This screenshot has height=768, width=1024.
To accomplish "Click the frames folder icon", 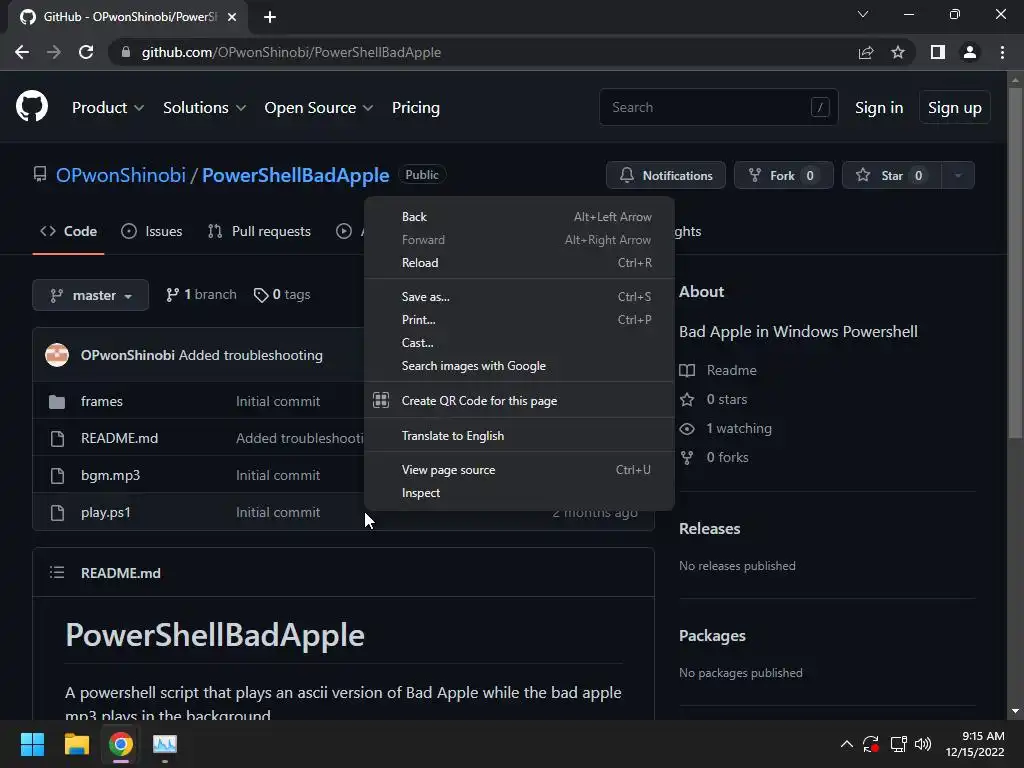I will (x=57, y=402).
